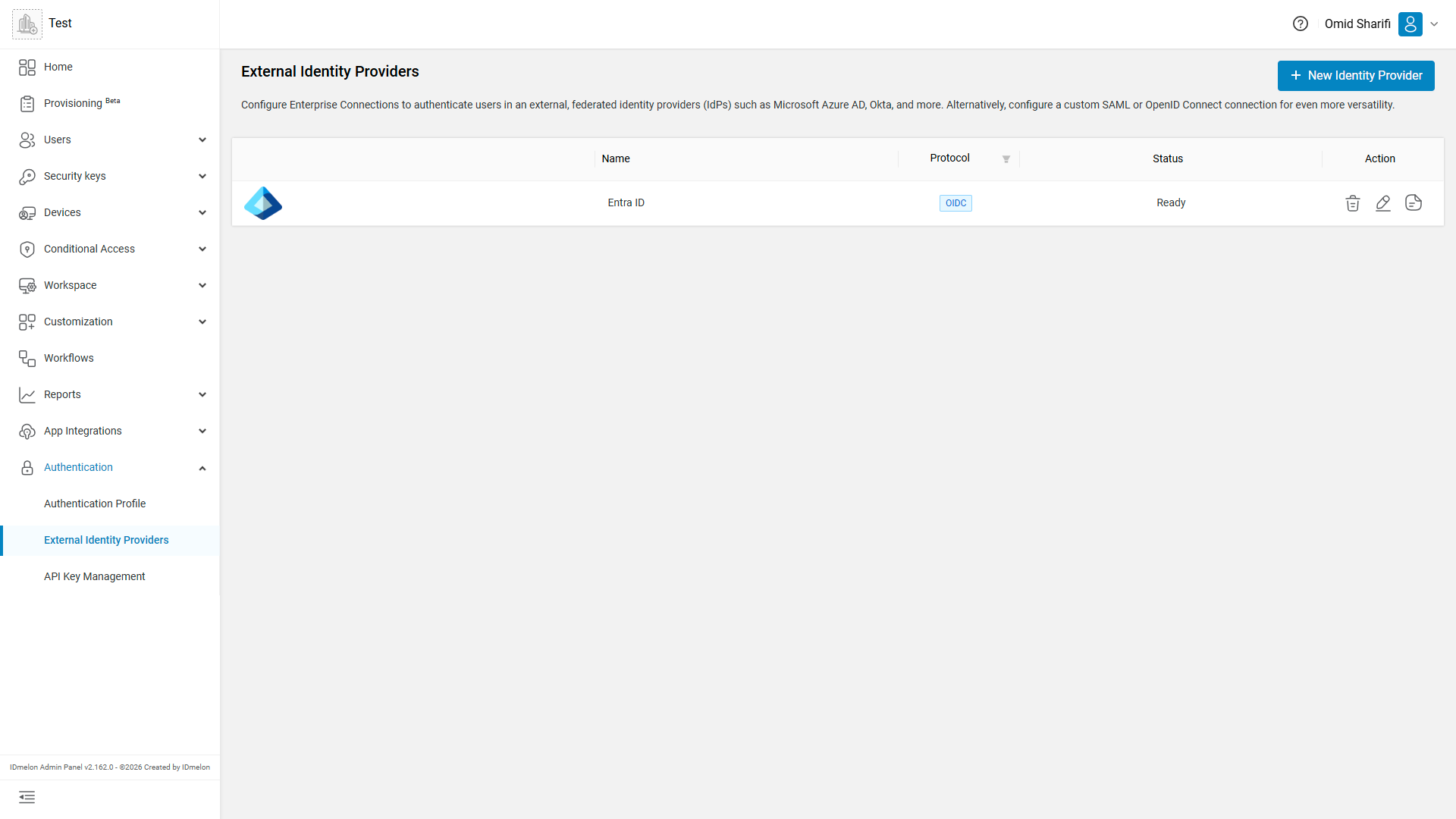Expand the Workspace chevron
The height and width of the screenshot is (819, 1456).
[202, 285]
